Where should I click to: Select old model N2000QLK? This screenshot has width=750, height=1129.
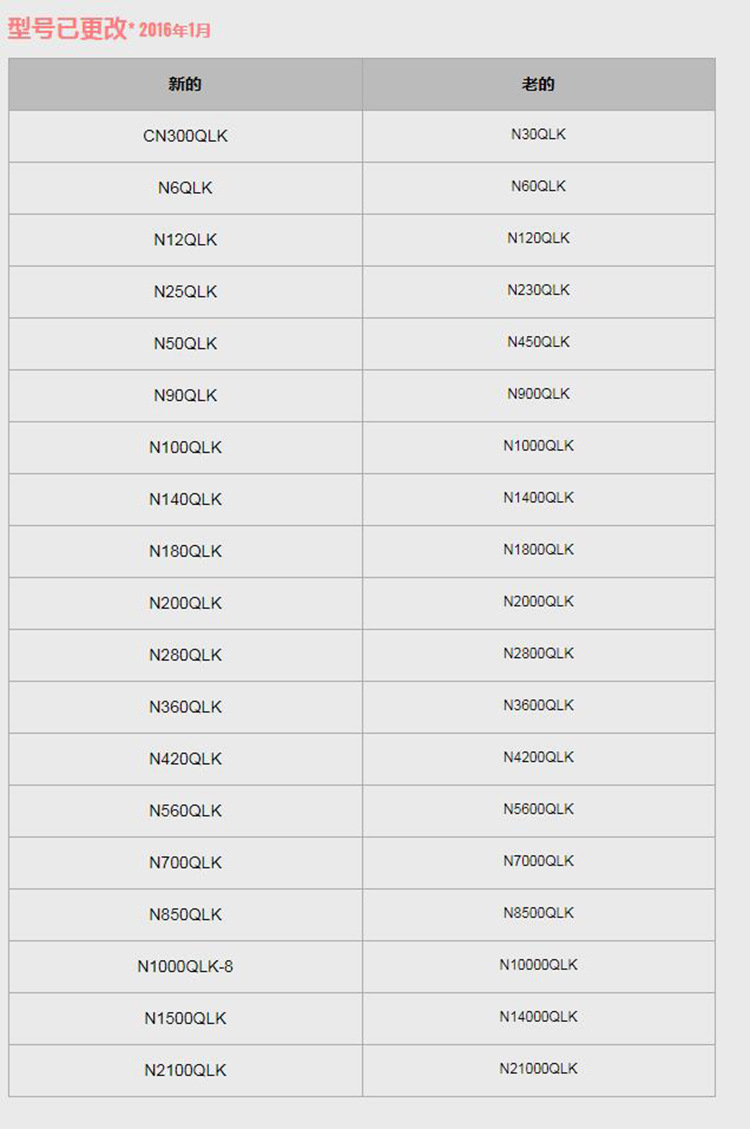tap(538, 602)
